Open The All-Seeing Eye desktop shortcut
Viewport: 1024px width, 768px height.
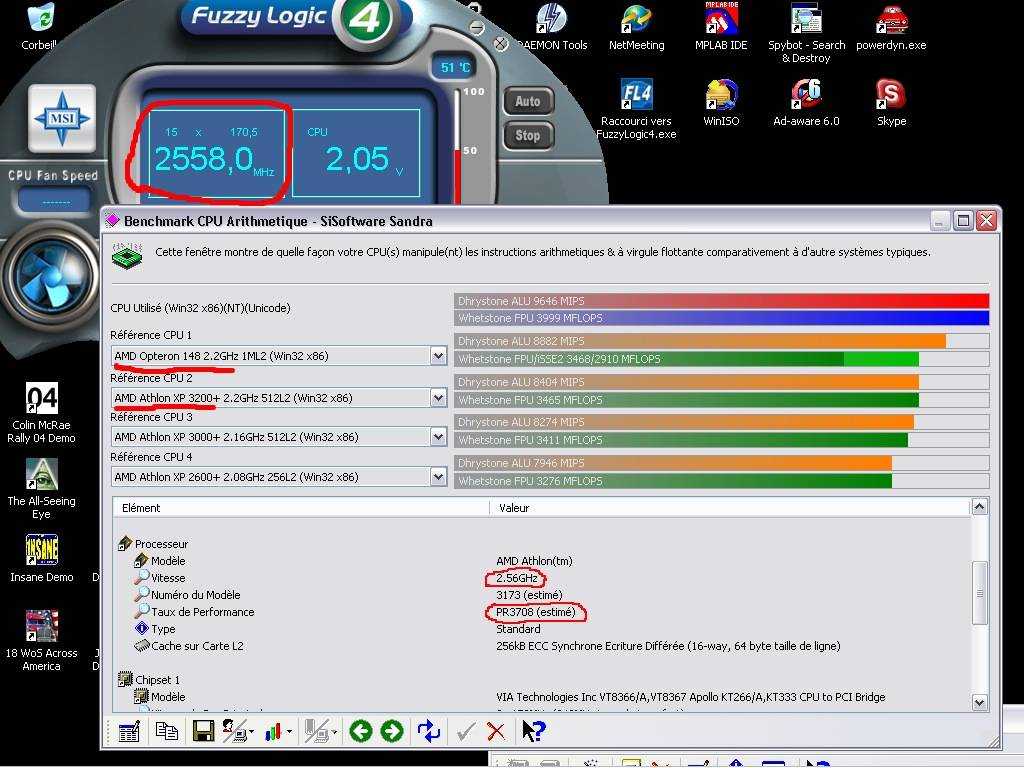[41, 489]
